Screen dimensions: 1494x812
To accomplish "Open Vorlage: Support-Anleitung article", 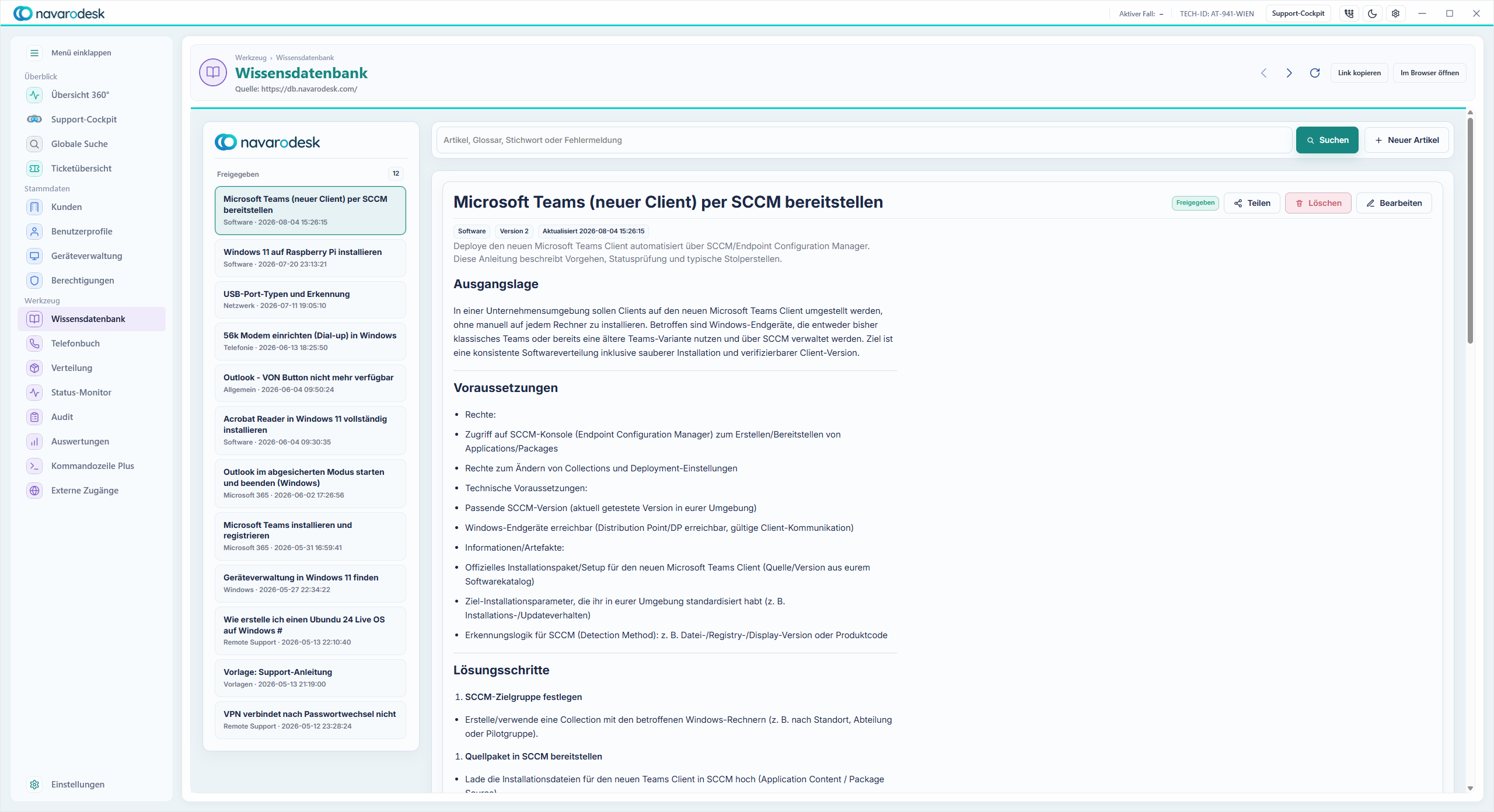I will pos(310,678).
